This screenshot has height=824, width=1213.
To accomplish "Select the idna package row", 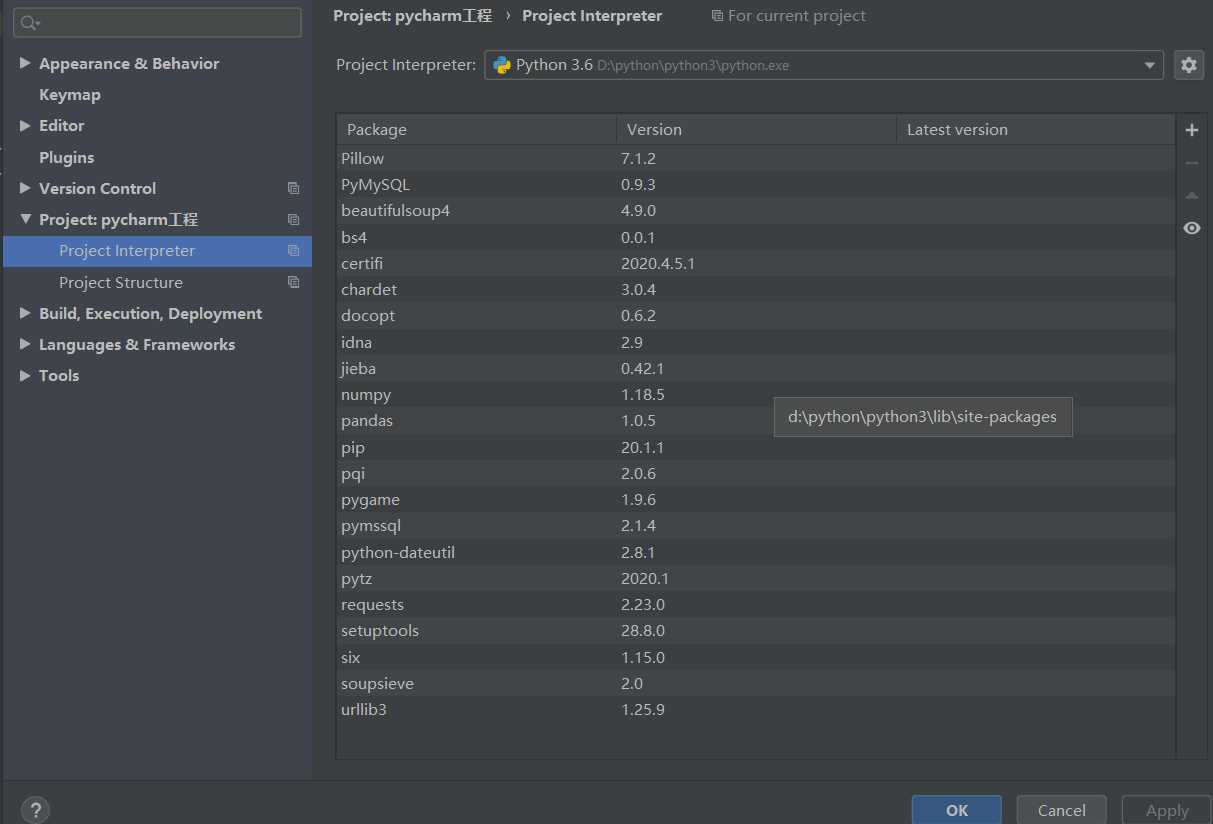I will pos(756,342).
